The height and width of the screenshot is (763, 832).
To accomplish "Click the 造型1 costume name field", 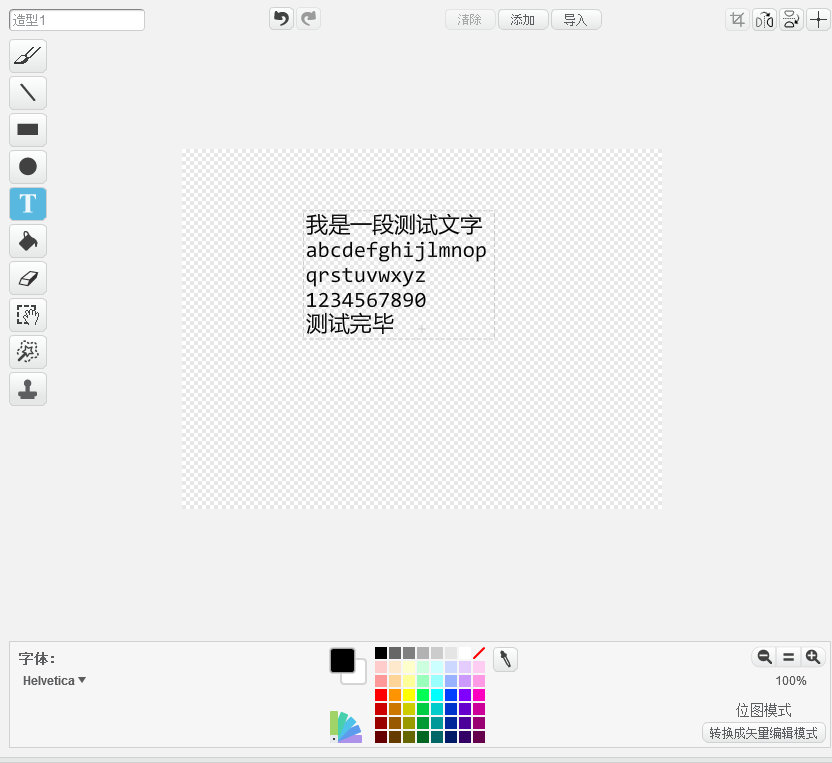I will (77, 19).
